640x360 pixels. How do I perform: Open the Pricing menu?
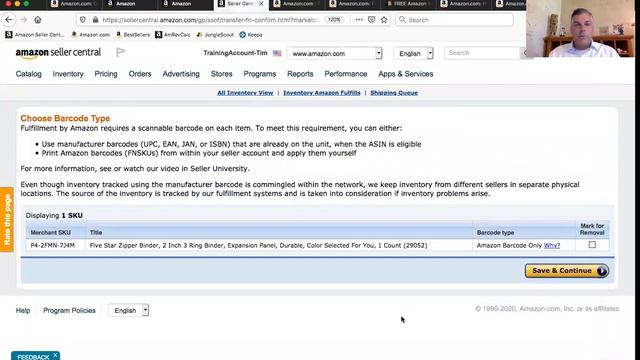[x=106, y=74]
